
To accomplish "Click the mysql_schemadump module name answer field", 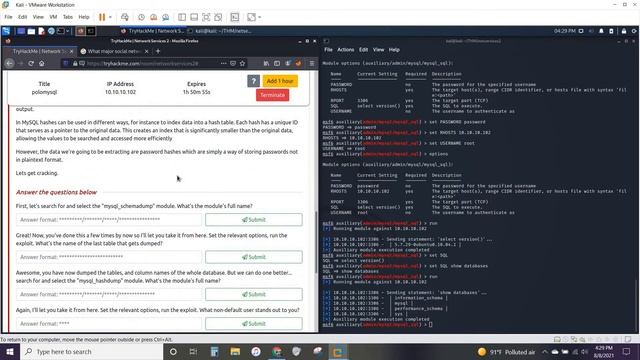I will 109,220.
